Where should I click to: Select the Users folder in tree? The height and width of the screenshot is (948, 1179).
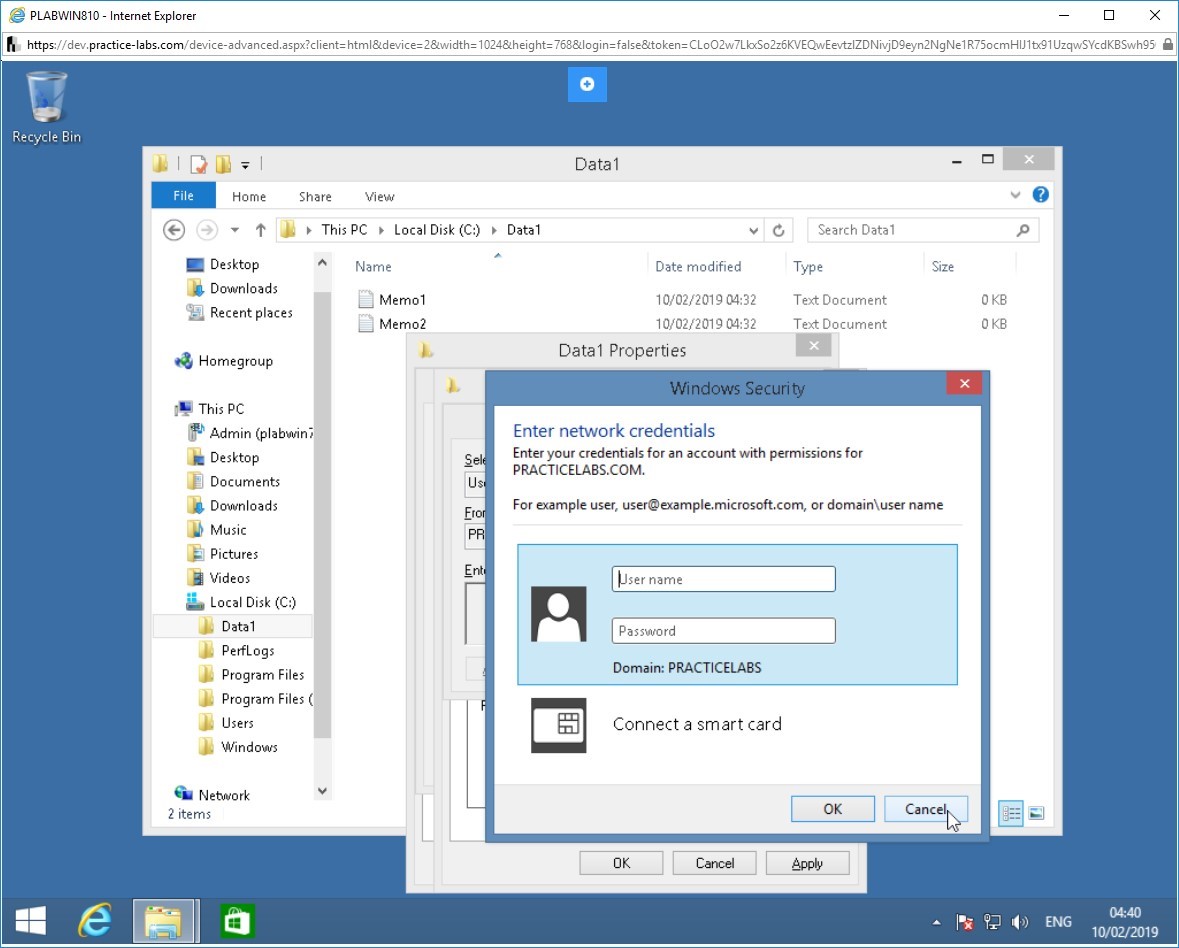pyautogui.click(x=226, y=723)
